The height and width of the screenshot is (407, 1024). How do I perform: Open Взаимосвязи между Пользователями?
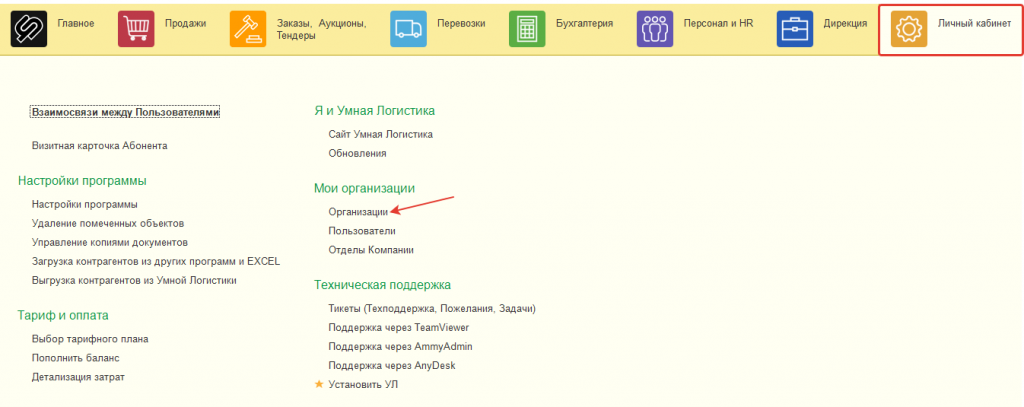click(125, 112)
